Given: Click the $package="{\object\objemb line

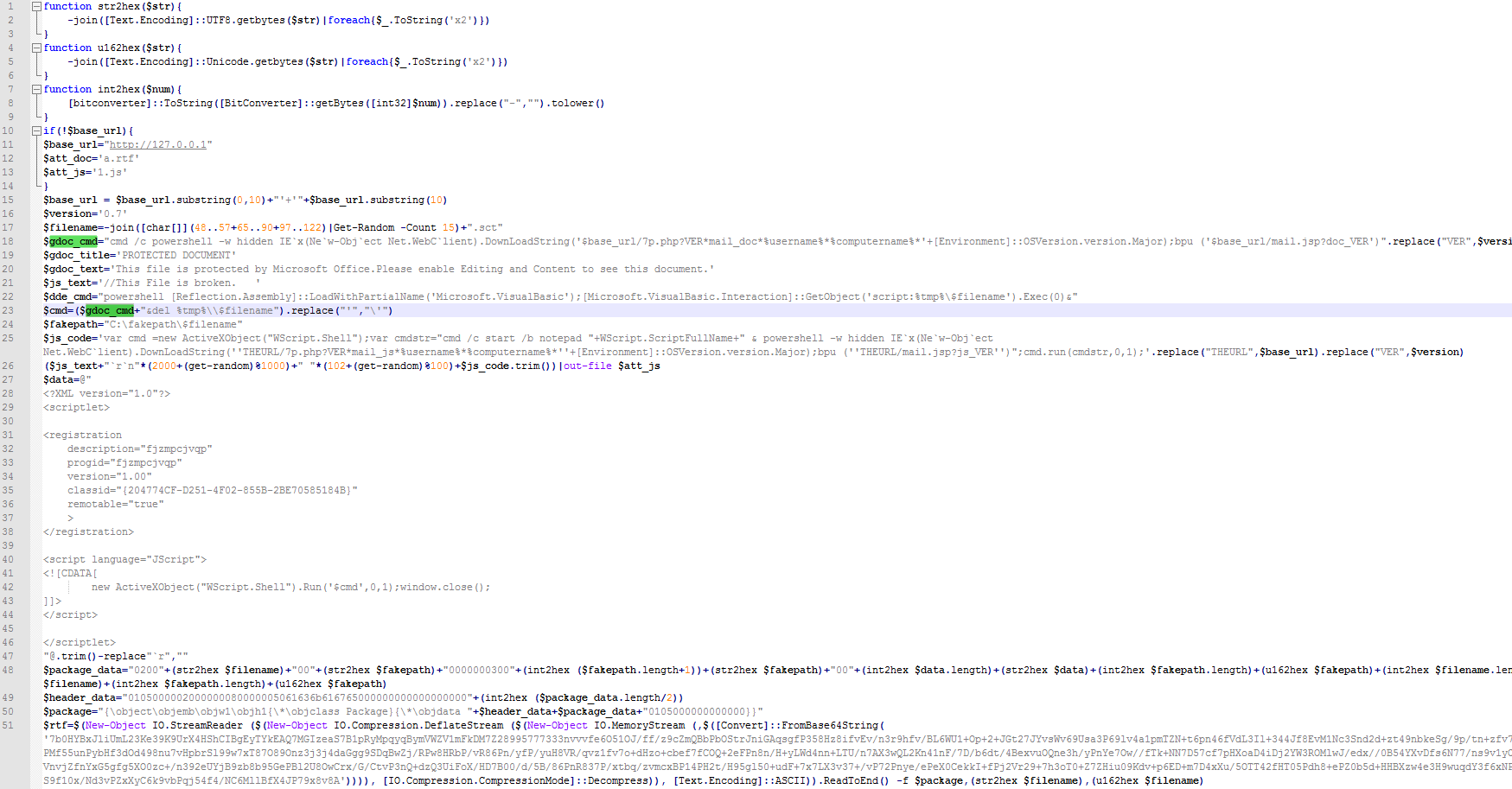Looking at the screenshot, I should coord(403,711).
